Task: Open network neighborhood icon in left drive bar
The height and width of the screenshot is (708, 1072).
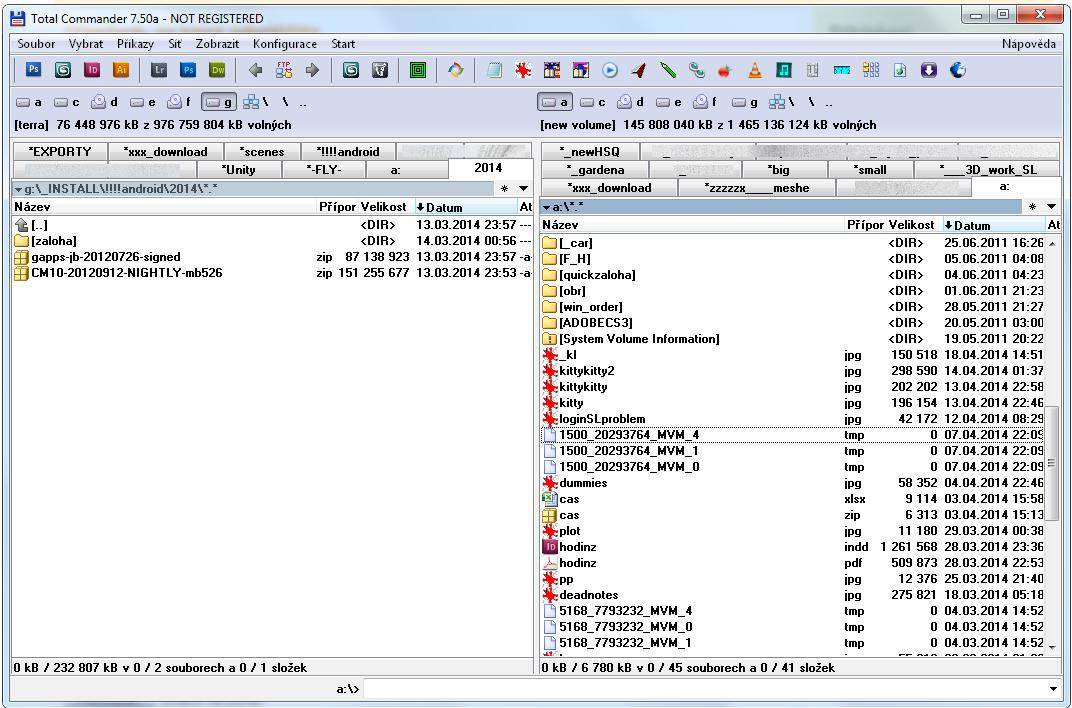Action: click(x=255, y=103)
